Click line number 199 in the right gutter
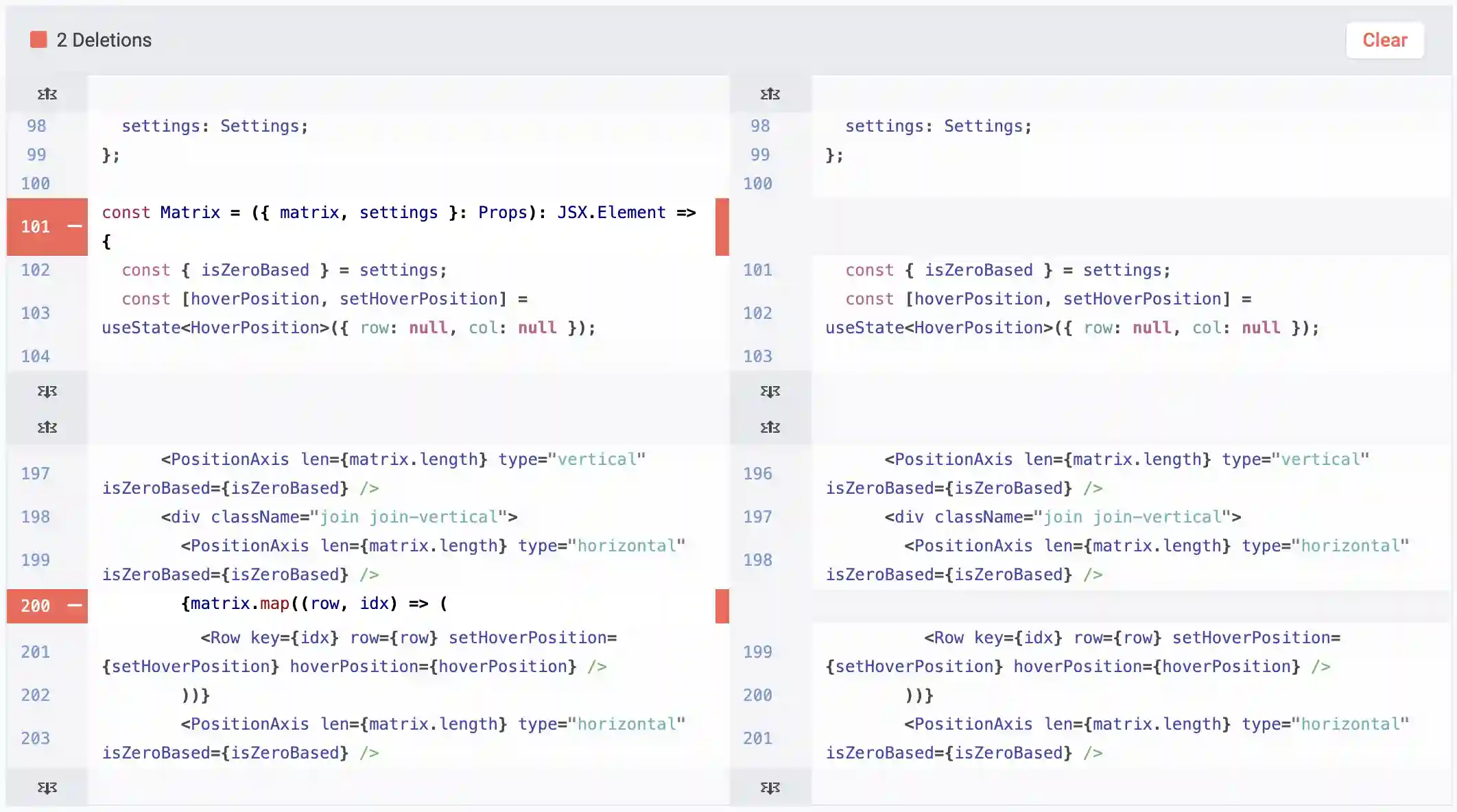Viewport: 1457px width, 812px height. click(x=758, y=652)
